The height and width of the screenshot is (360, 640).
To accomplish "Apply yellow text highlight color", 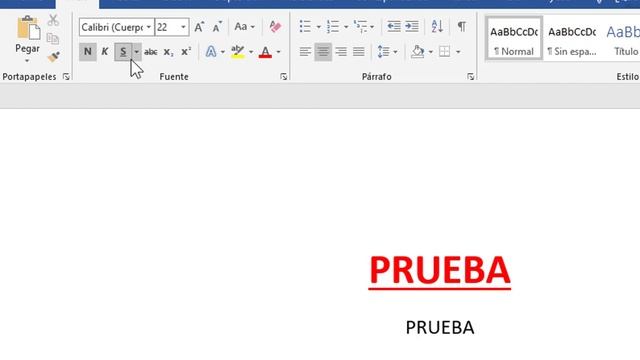I will click(x=237, y=52).
